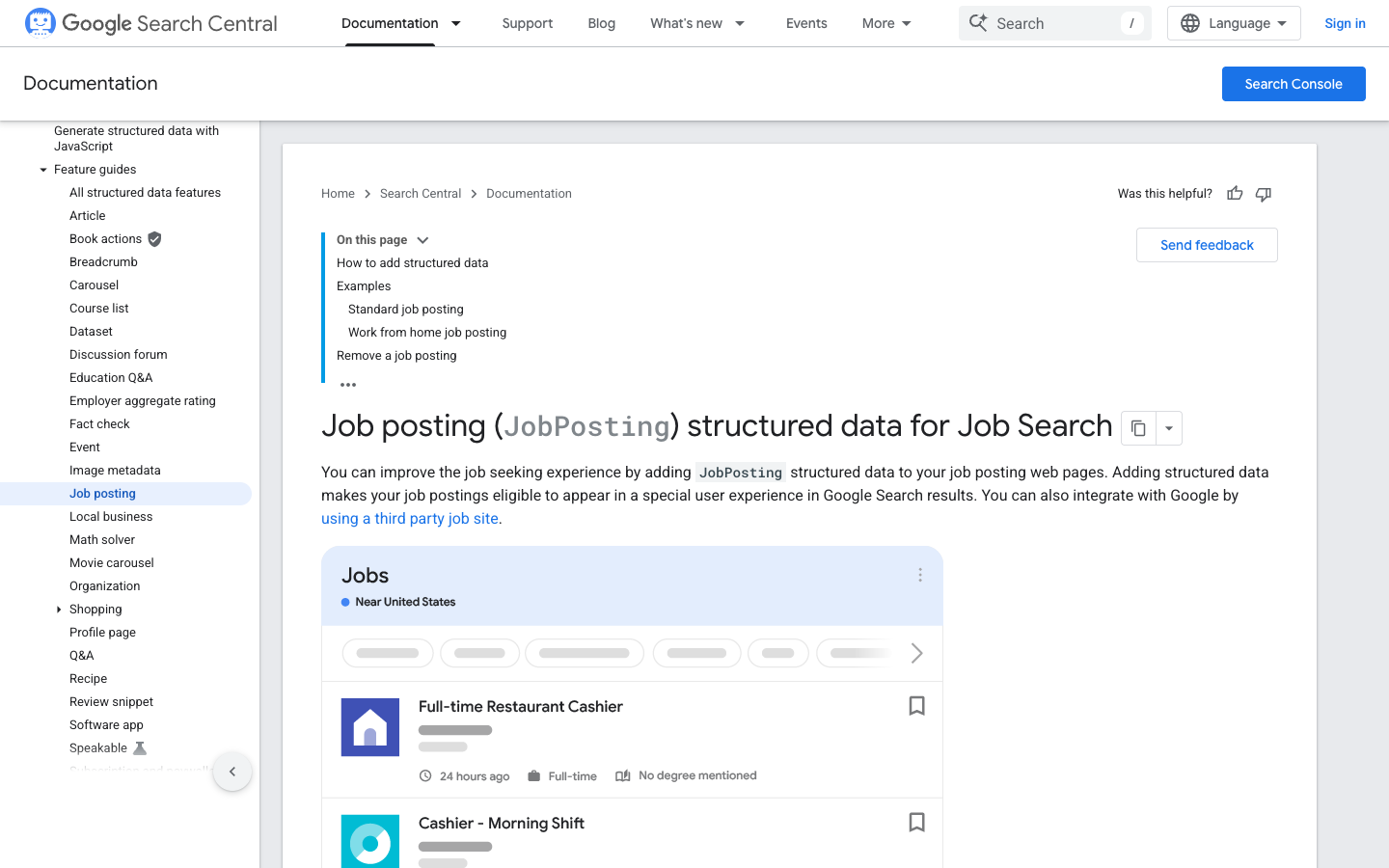Open the Discussion forum sidebar item
The image size is (1389, 868).
(x=118, y=355)
